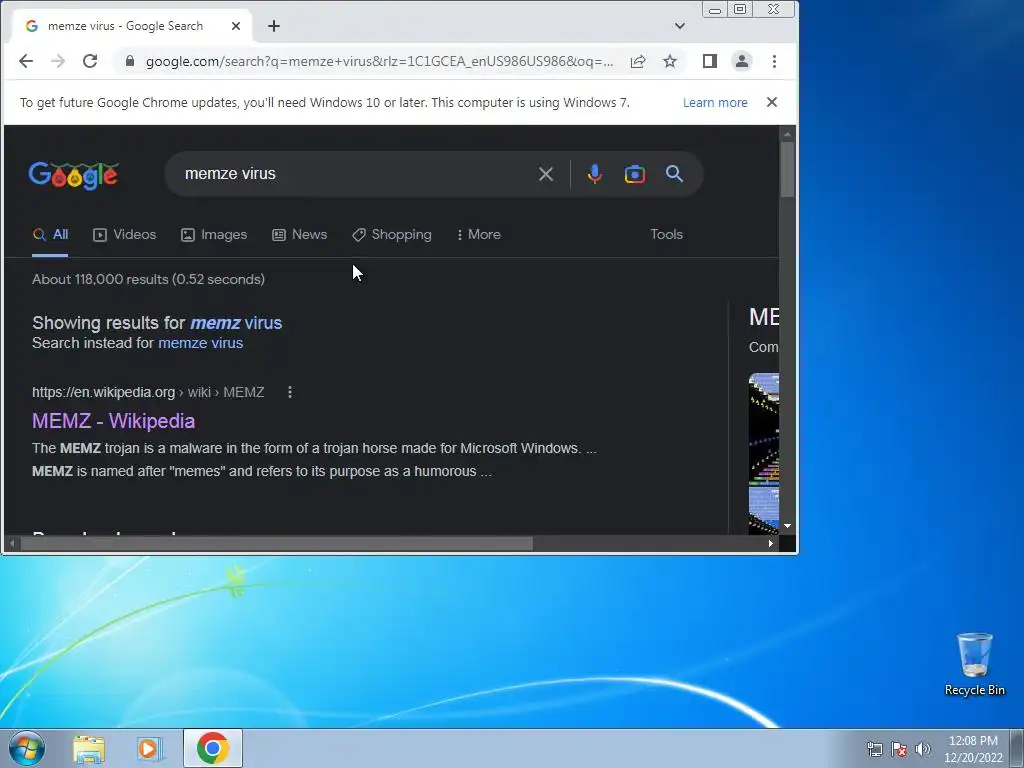Open the search Tools button
This screenshot has width=1024, height=768.
(666, 234)
